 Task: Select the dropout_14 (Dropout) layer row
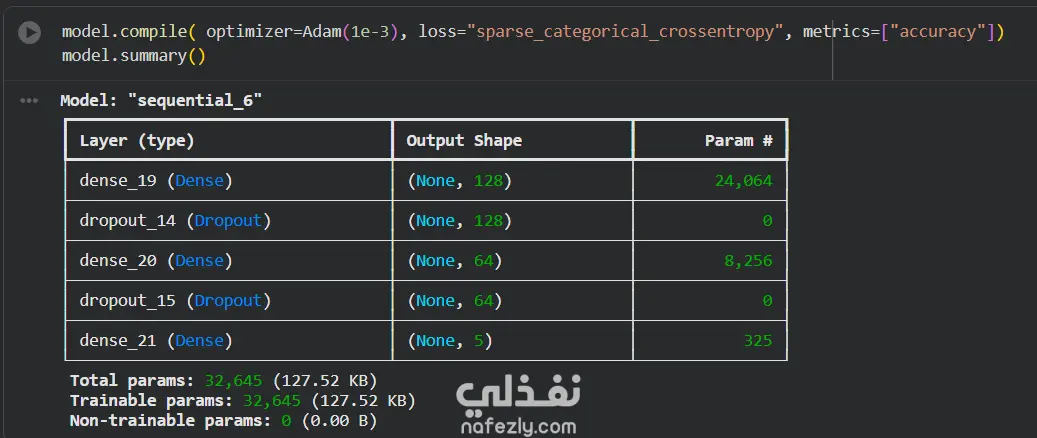click(426, 220)
